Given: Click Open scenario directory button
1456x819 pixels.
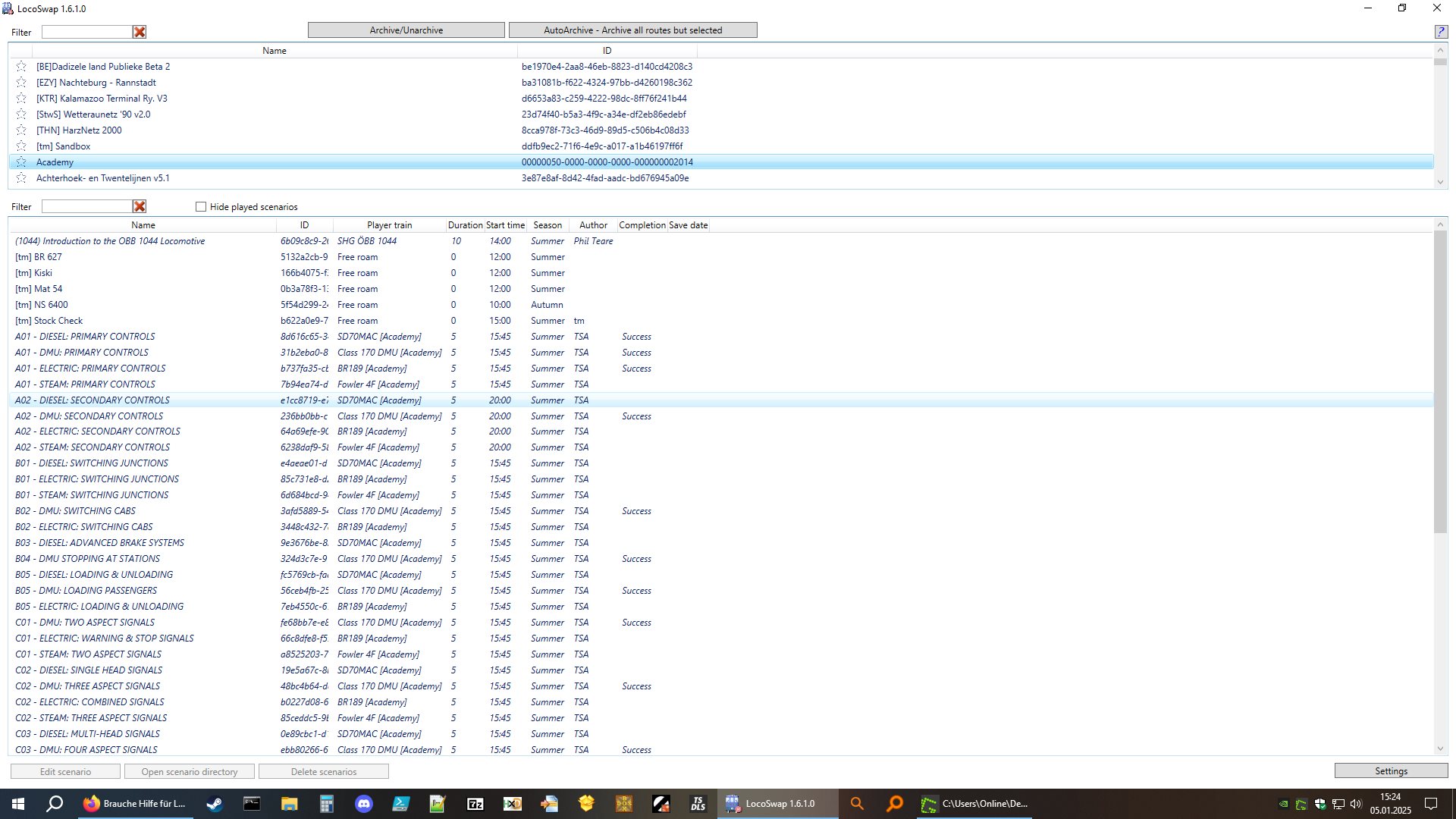Looking at the screenshot, I should click(190, 772).
